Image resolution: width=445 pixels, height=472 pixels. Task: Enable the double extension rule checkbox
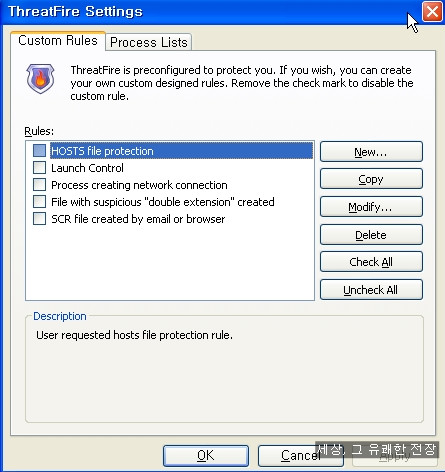[x=39, y=201]
